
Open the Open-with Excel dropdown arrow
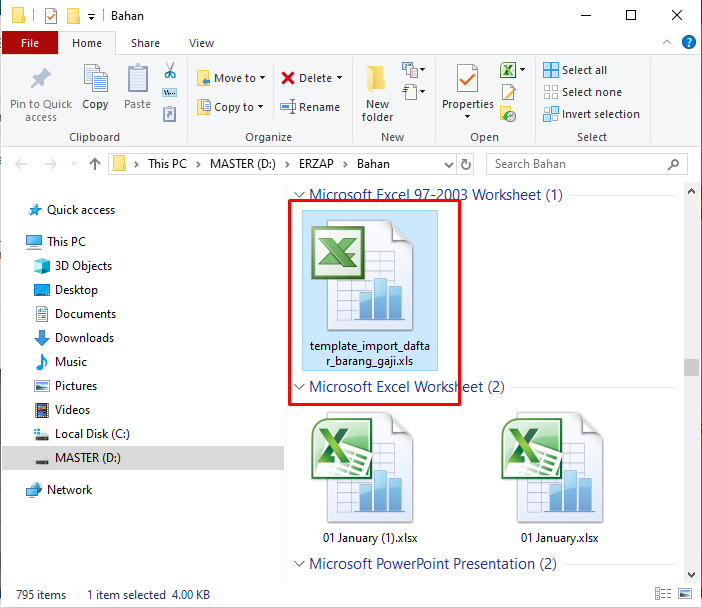click(522, 70)
